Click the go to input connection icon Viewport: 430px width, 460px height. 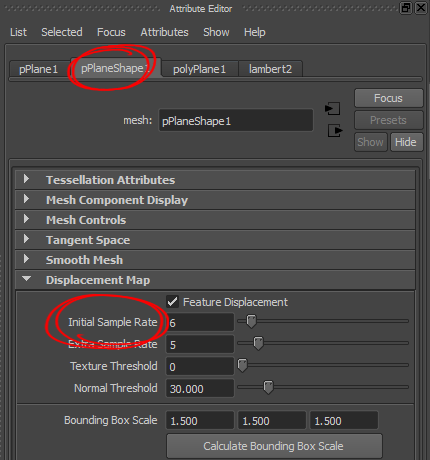pyautogui.click(x=332, y=109)
